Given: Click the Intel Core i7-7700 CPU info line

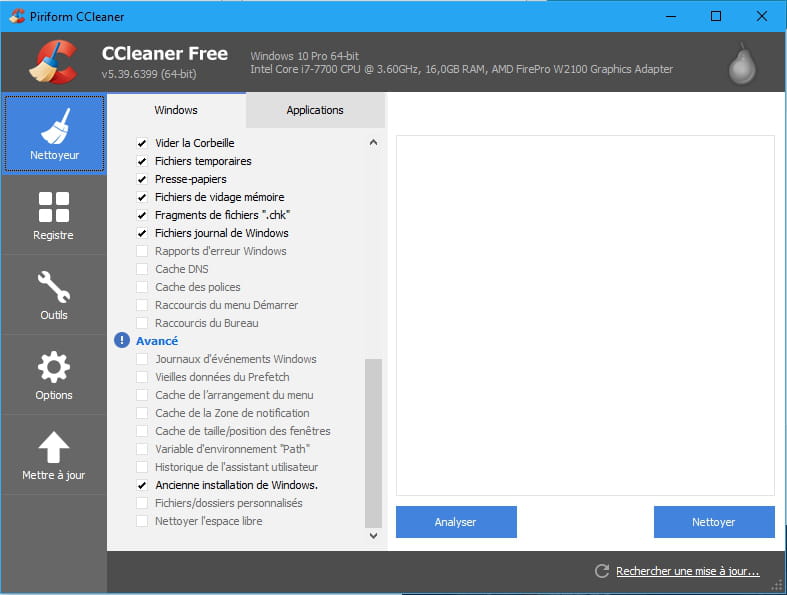Looking at the screenshot, I should point(462,69).
